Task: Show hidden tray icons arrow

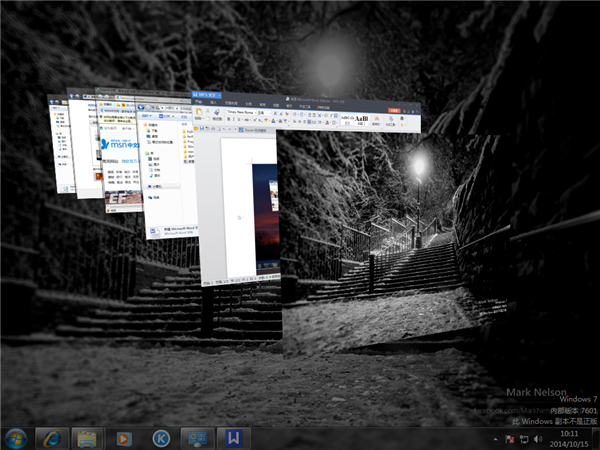Action: pos(496,438)
